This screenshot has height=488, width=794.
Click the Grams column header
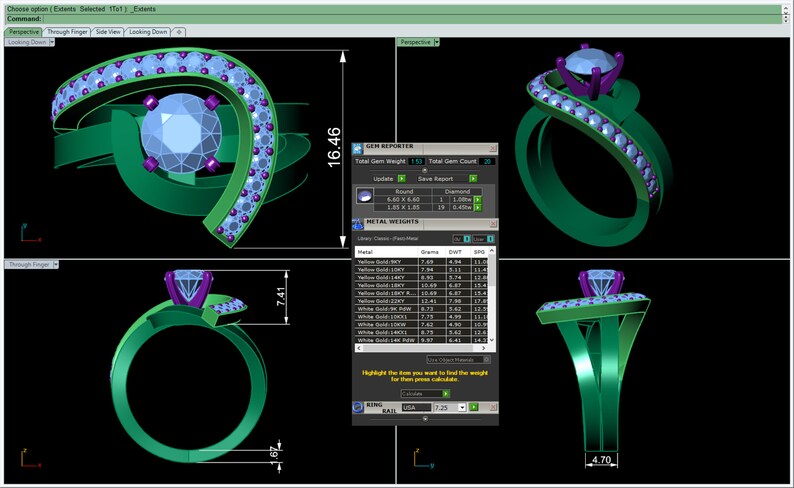click(x=432, y=252)
